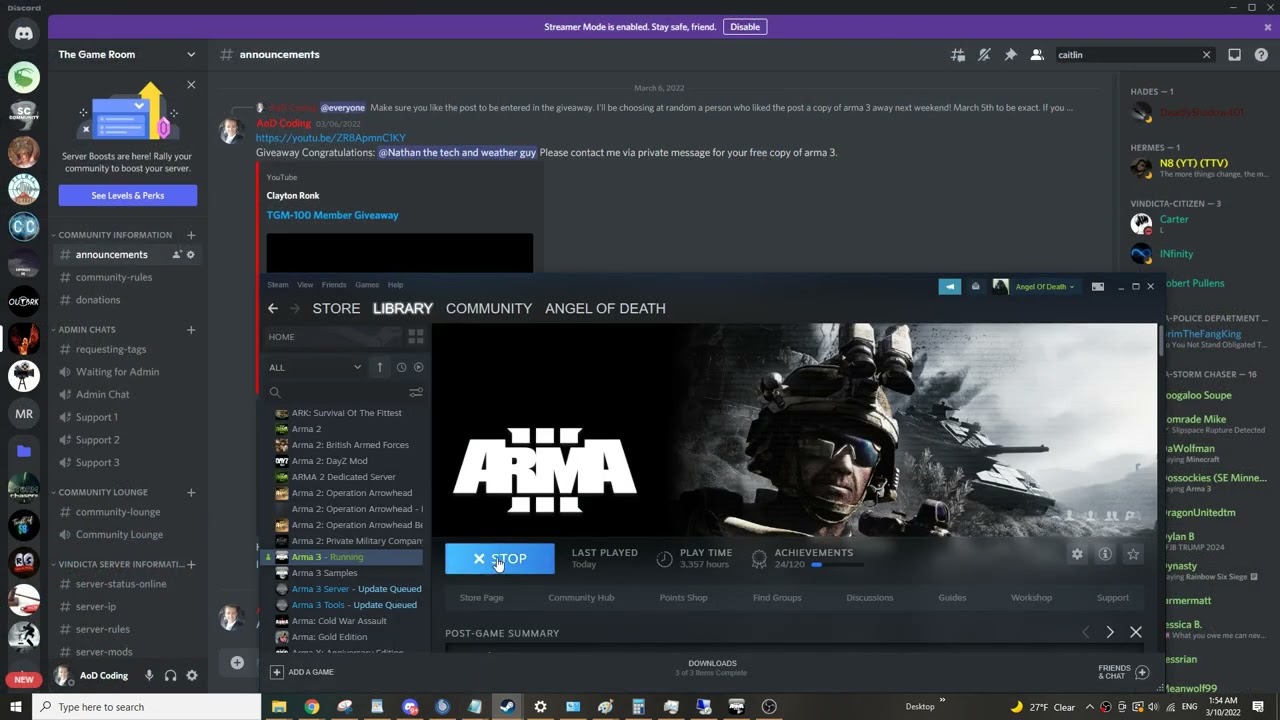Go back in Steam navigation
Viewport: 1280px width, 720px height.
click(x=273, y=308)
